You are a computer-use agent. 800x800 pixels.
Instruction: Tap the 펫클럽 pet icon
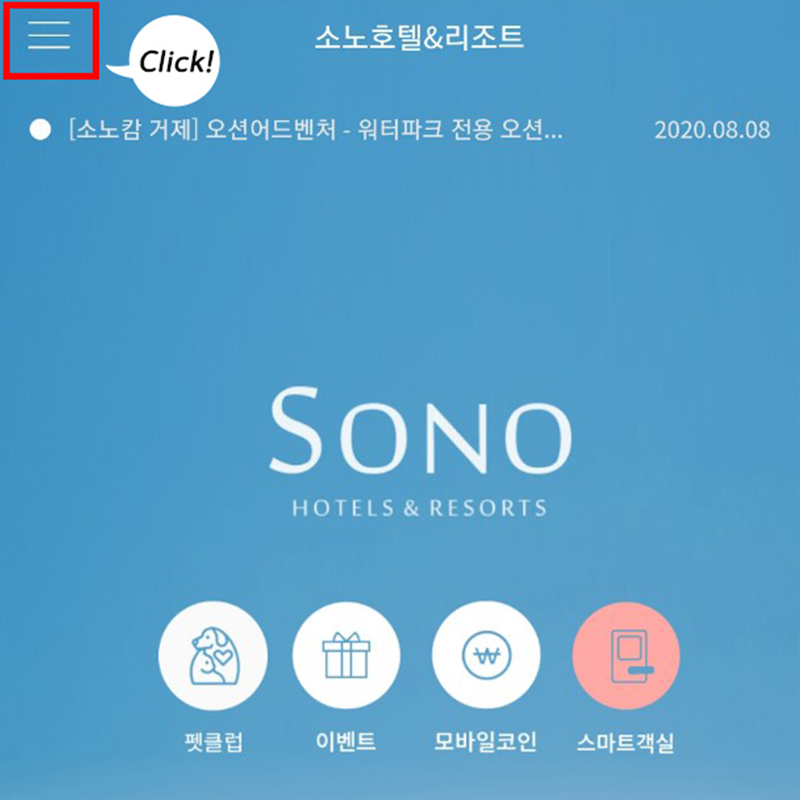(213, 655)
